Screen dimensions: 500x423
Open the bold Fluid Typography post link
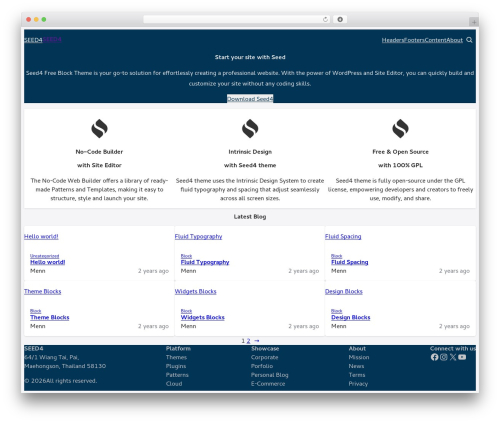205,262
